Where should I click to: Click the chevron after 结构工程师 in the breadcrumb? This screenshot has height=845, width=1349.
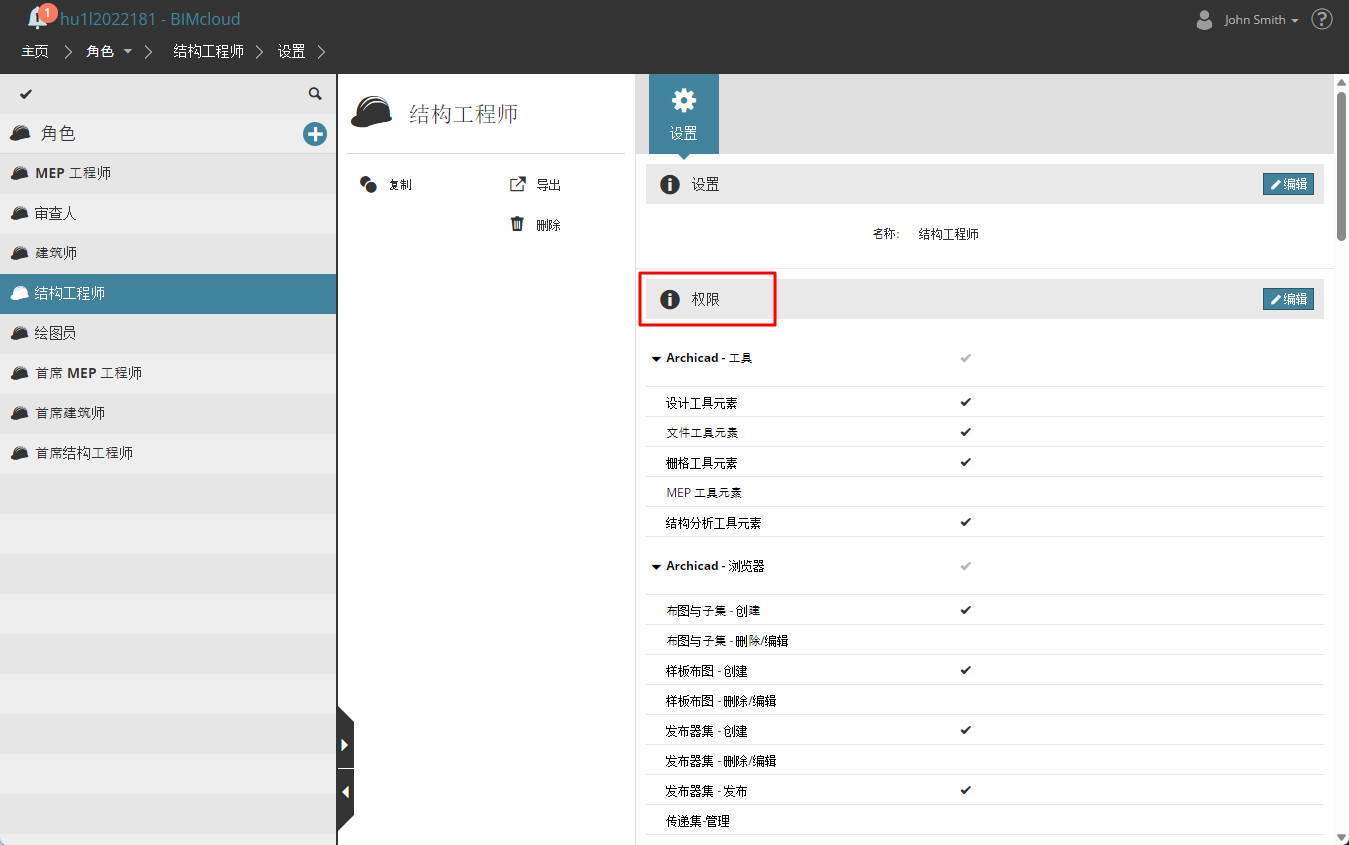coord(260,51)
